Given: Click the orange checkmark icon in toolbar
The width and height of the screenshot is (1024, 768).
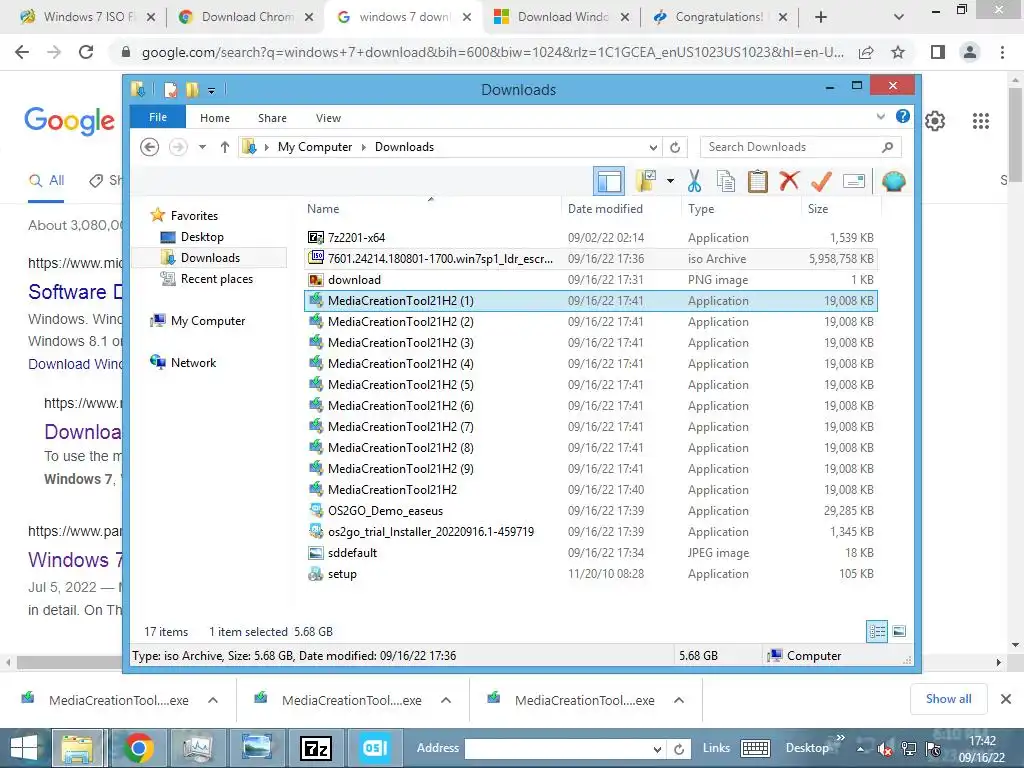Looking at the screenshot, I should click(821, 181).
